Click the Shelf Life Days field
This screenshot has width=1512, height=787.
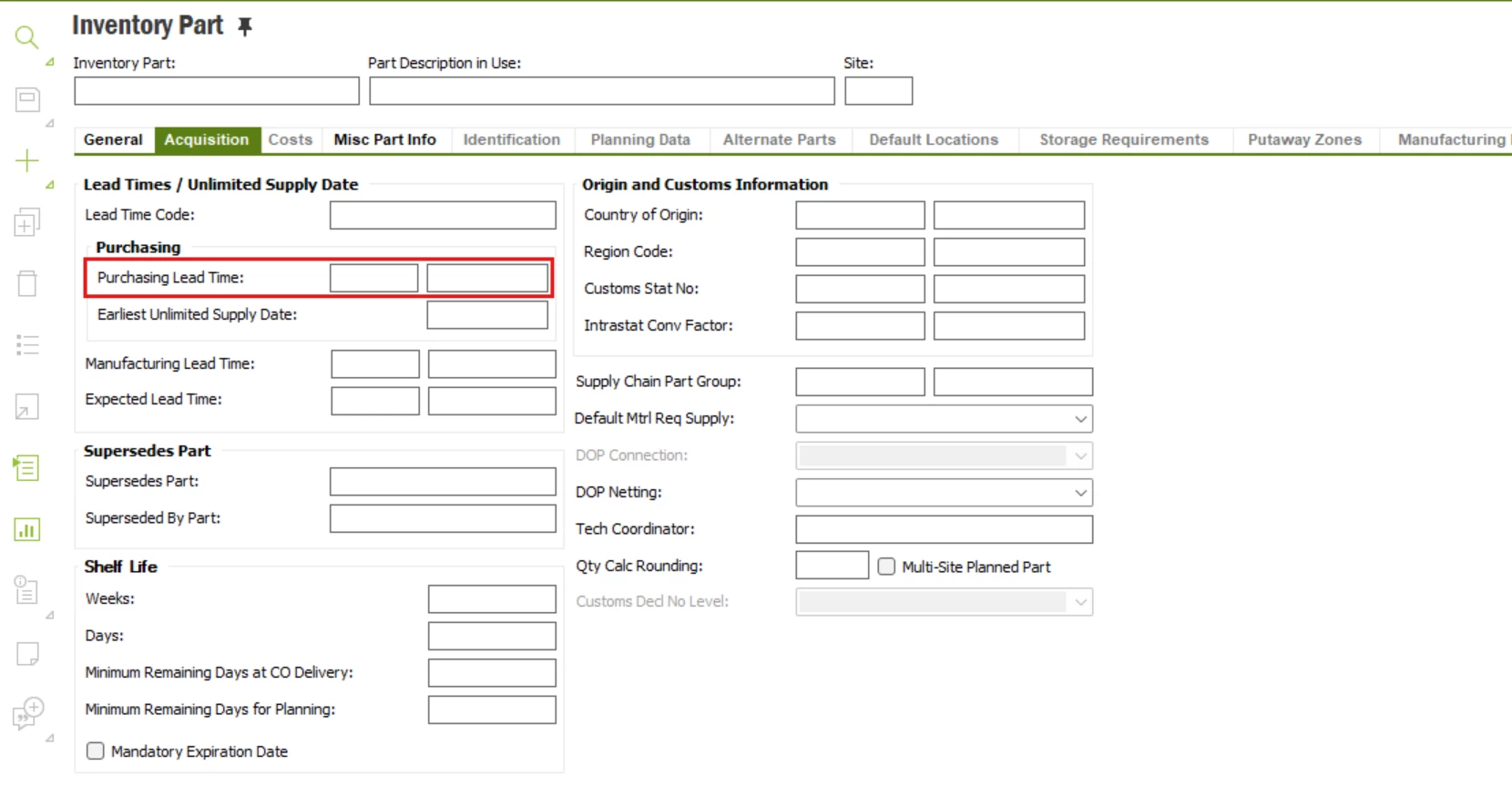(x=492, y=636)
